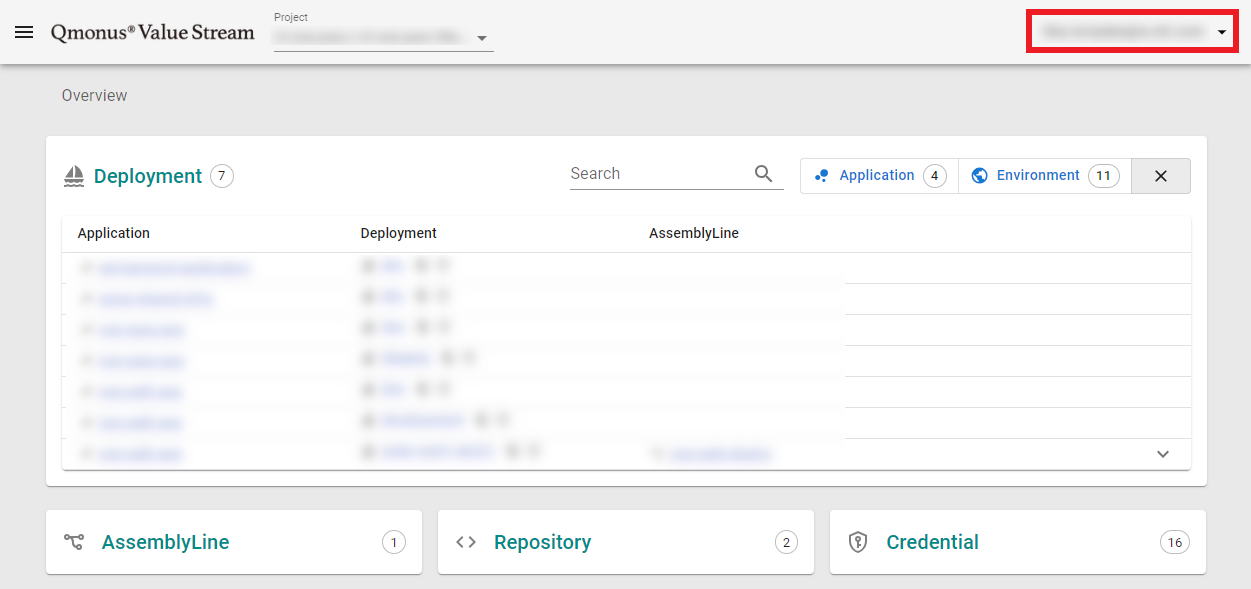Click the AssemblyLine pipeline icon
Image resolution: width=1251 pixels, height=589 pixels.
[x=74, y=542]
